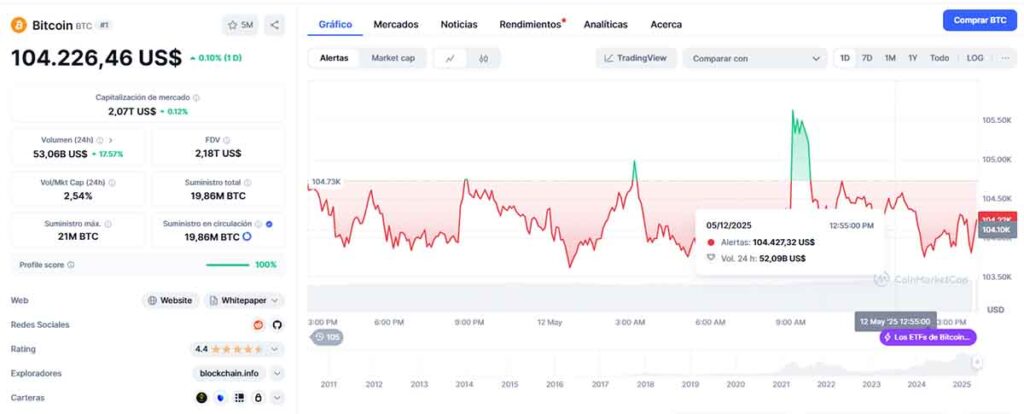Click the blue verified badge on circulating supply
This screenshot has height=414, width=1024.
coord(270,224)
